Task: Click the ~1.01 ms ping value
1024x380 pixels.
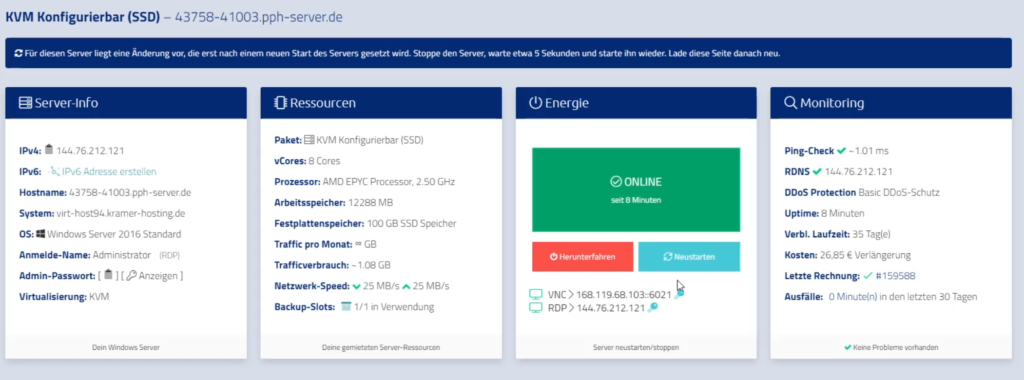Action: (x=869, y=151)
